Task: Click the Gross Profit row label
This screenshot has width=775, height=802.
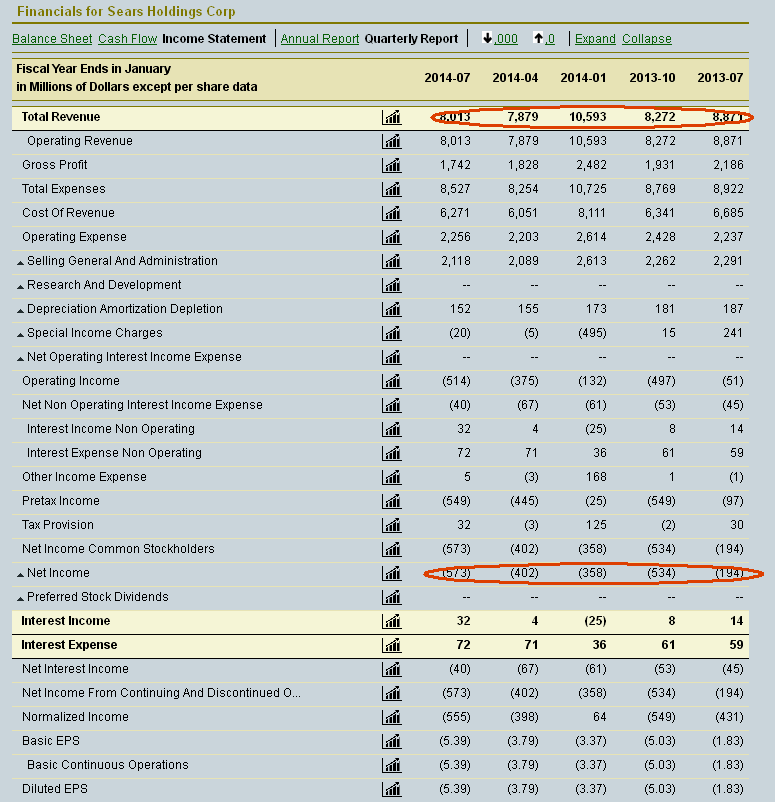Action: 55,165
